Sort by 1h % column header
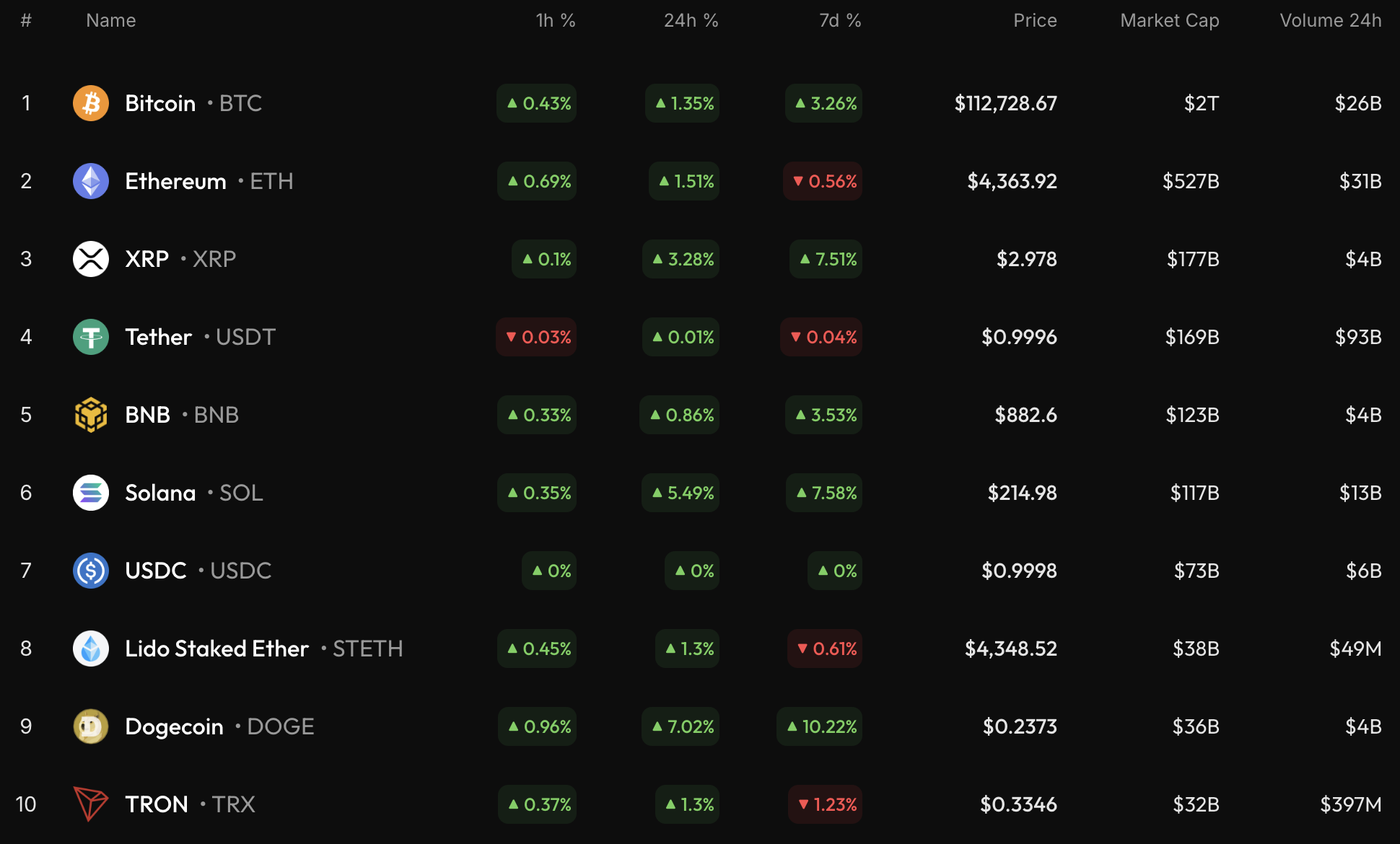The height and width of the screenshot is (844, 1400). [555, 20]
